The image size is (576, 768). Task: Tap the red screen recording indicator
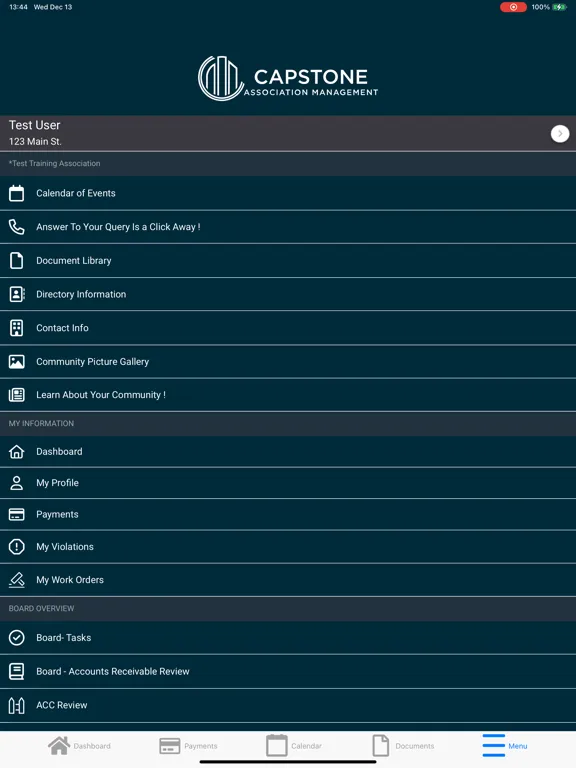point(513,7)
